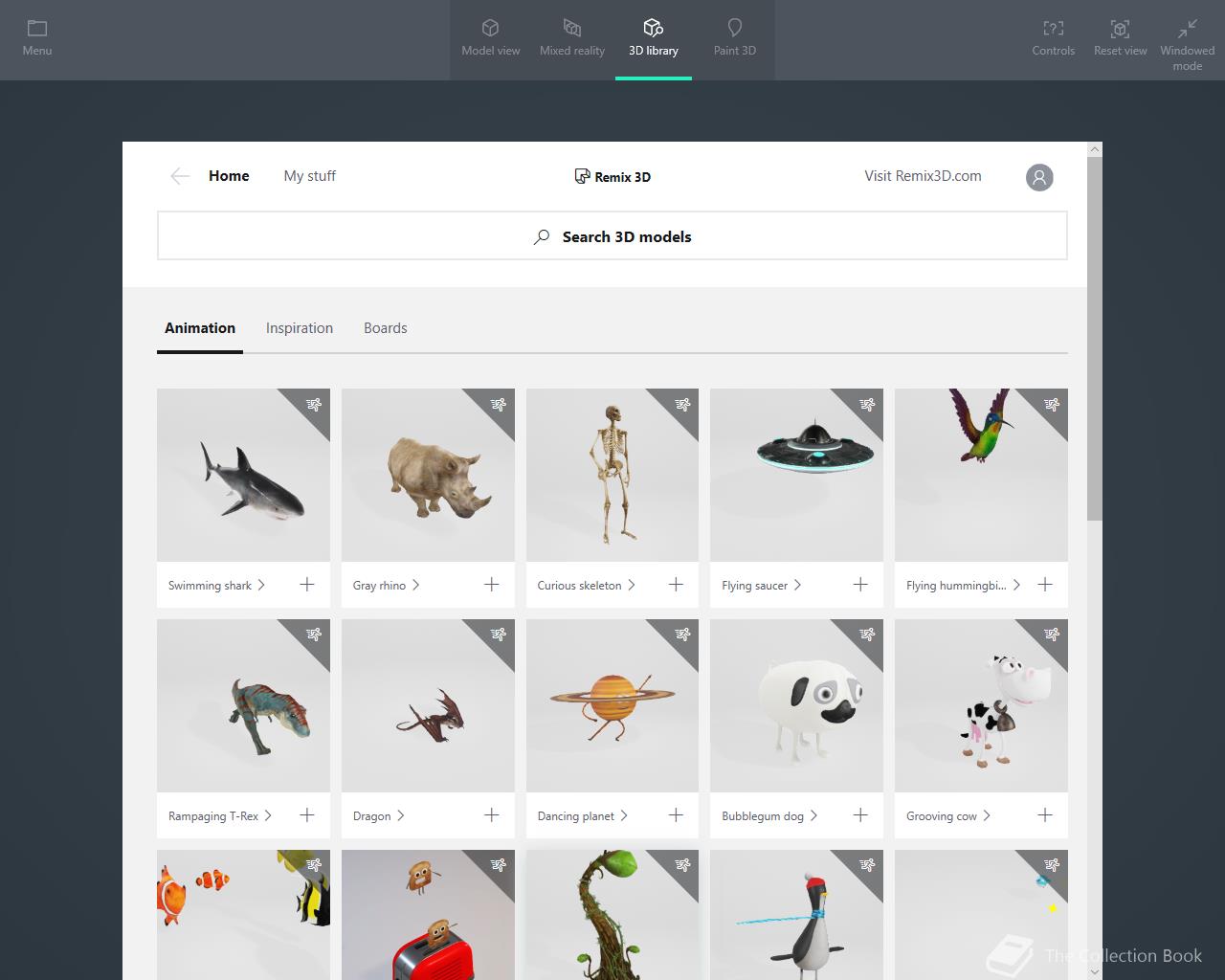Viewport: 1225px width, 980px height.
Task: Expand Flying hummingbird details chevron
Action: pos(1016,585)
